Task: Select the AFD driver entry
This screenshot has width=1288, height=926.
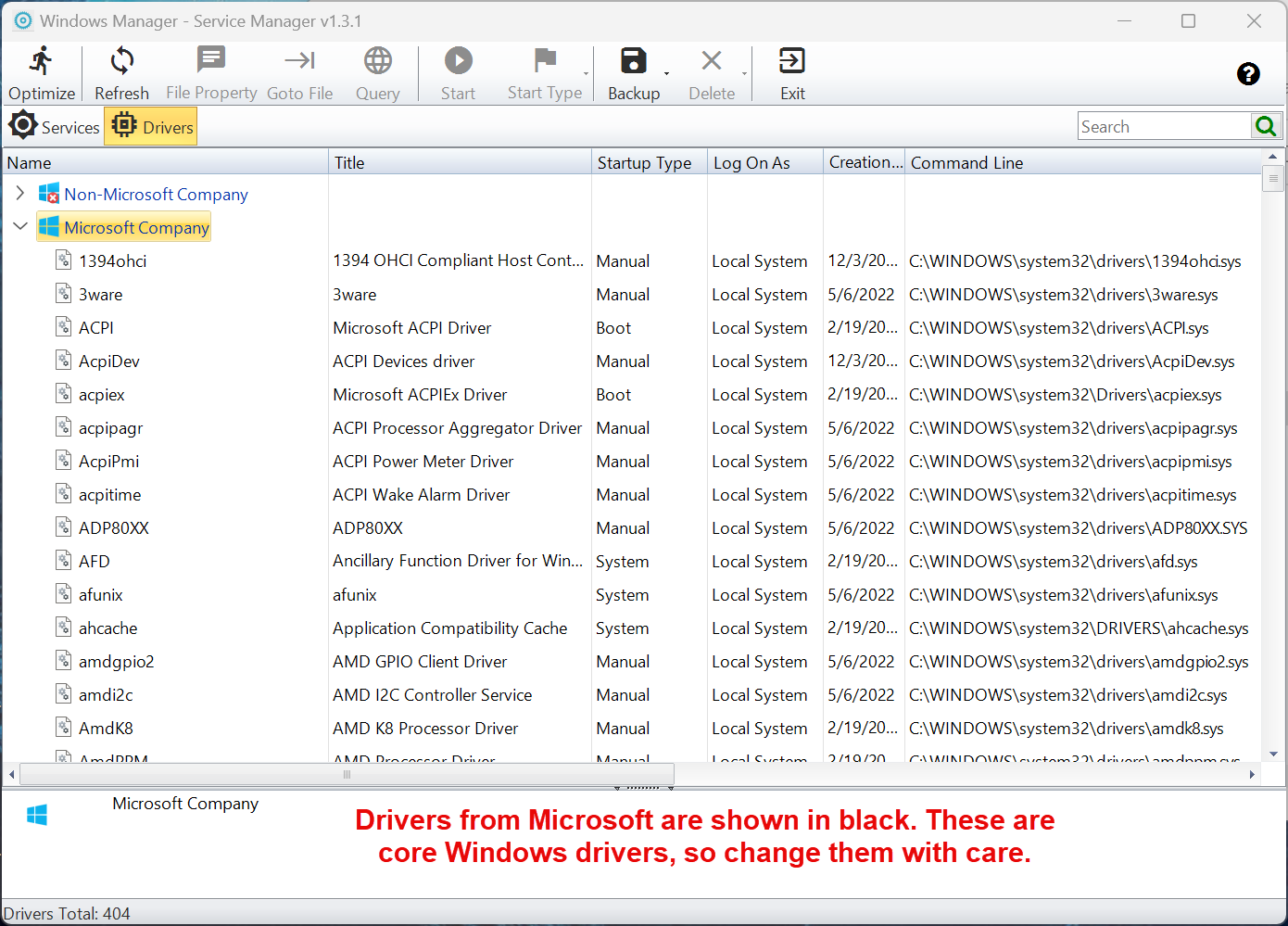Action: point(630,561)
